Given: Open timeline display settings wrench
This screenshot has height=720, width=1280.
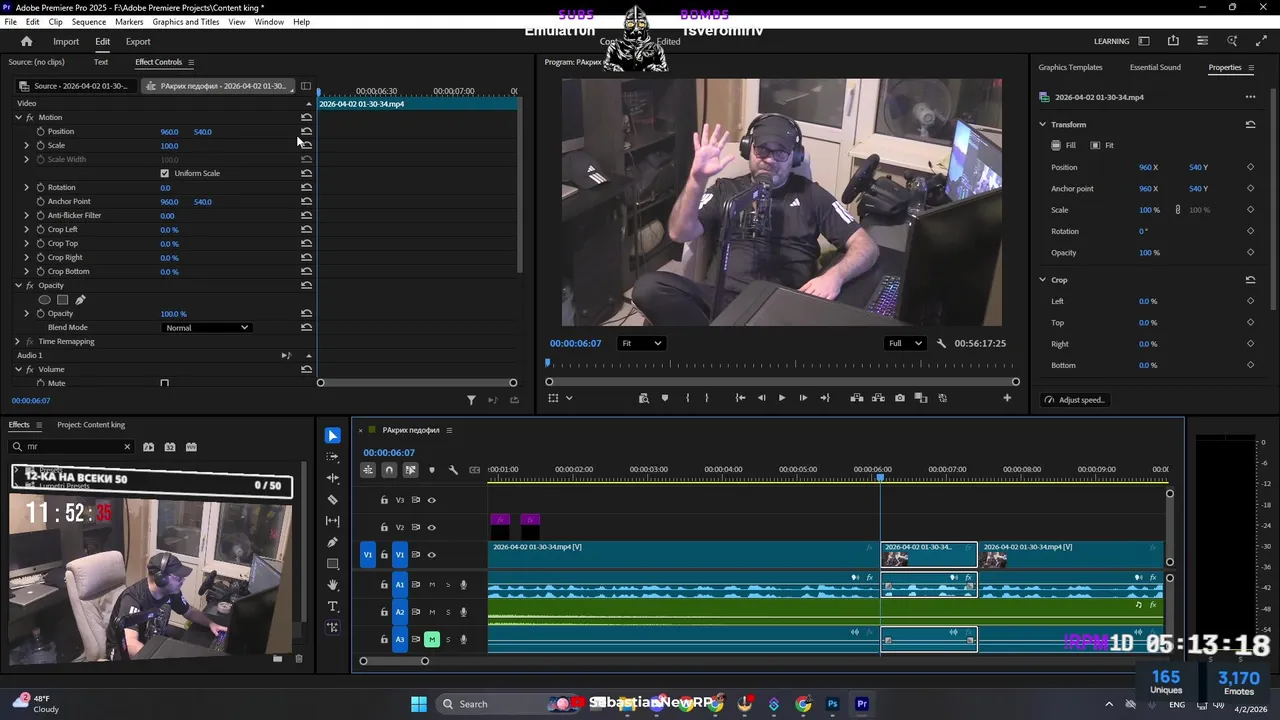Looking at the screenshot, I should click(x=453, y=470).
